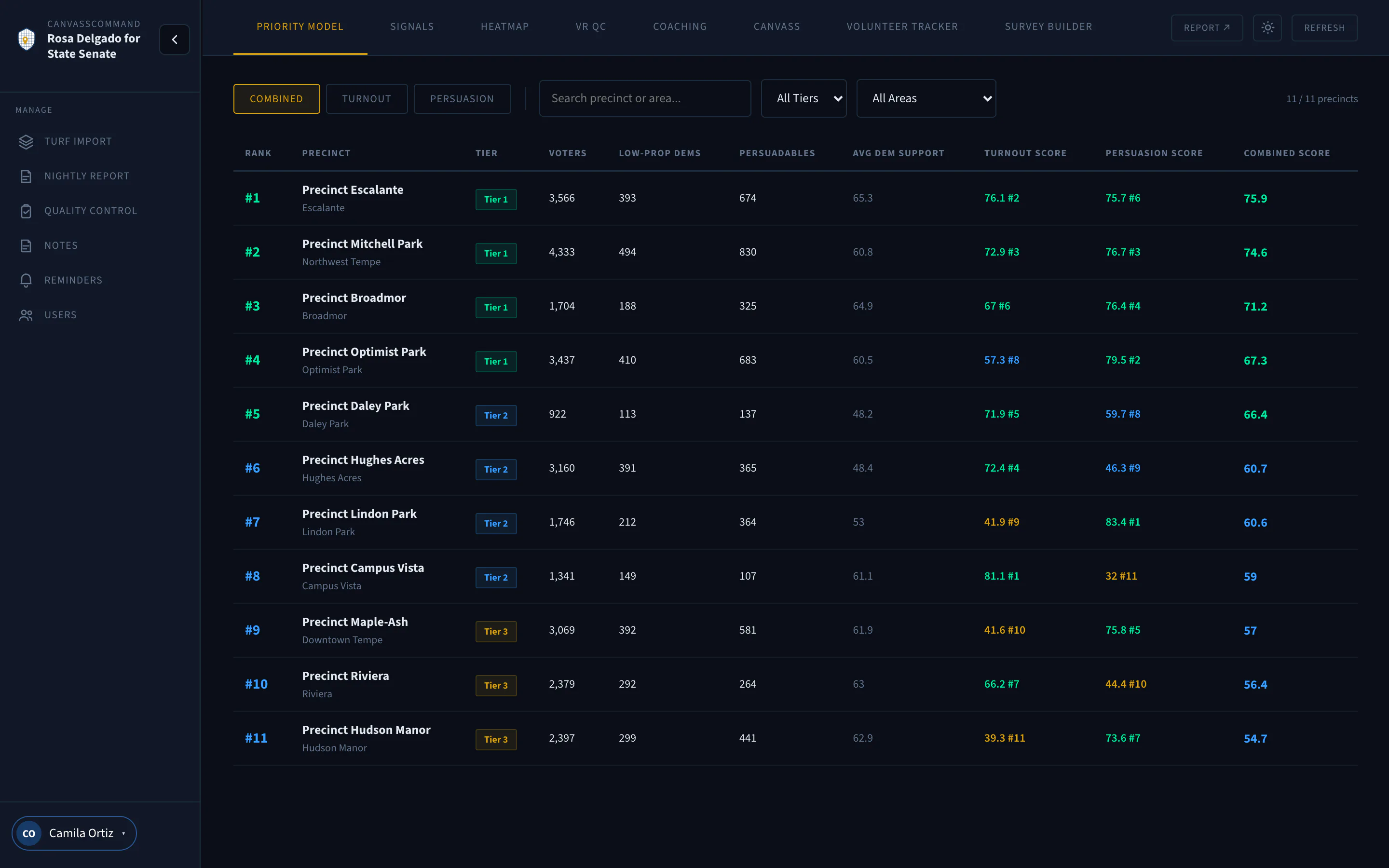Select the Combined scoring mode

[x=276, y=99]
